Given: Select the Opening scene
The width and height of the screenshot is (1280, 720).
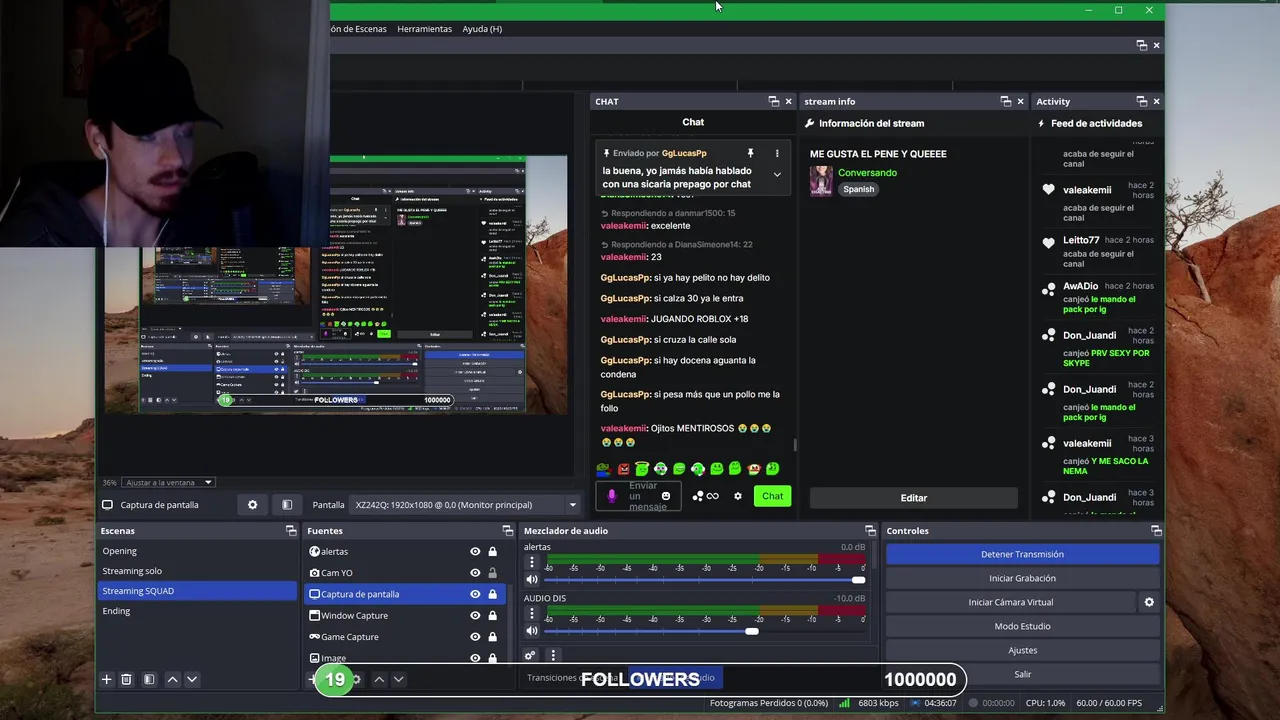Looking at the screenshot, I should 197,551.
